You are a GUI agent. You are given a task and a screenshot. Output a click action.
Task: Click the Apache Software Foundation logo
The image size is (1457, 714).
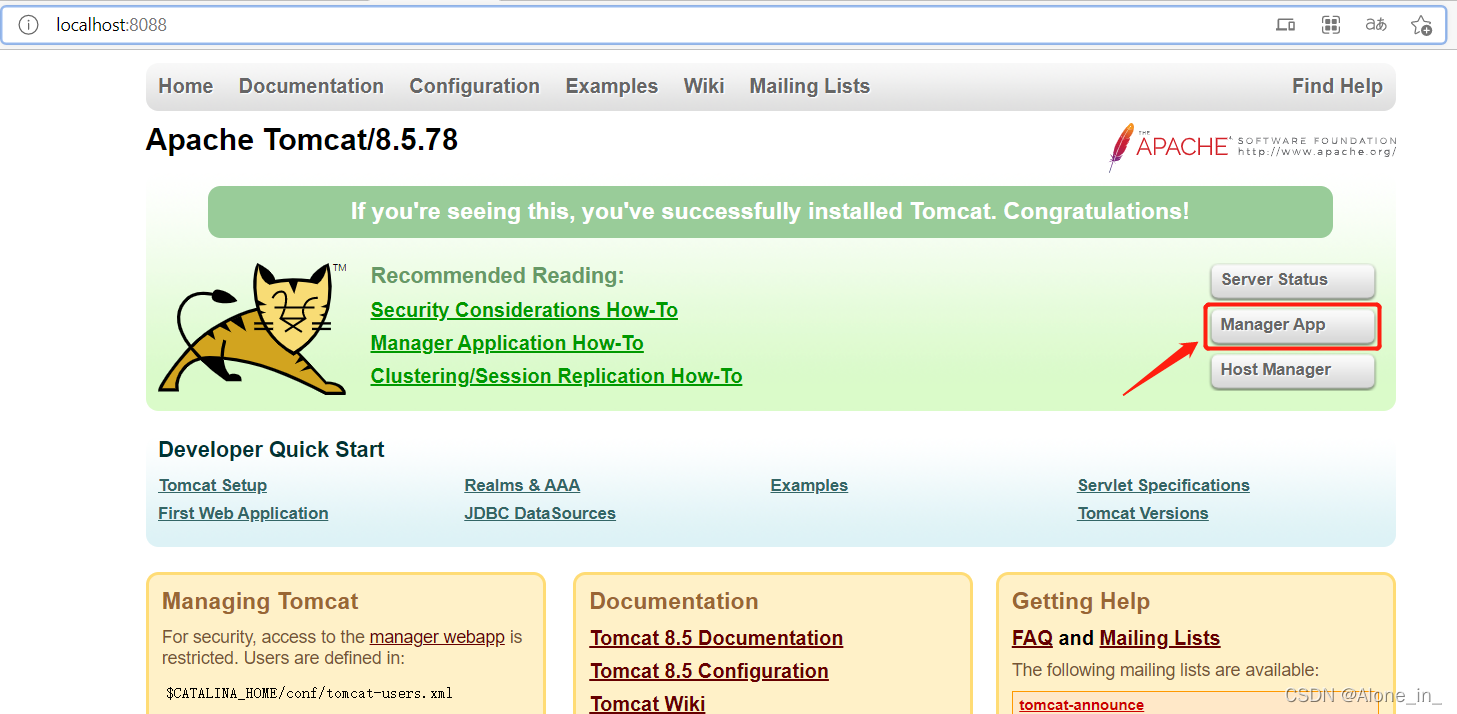click(x=1252, y=147)
